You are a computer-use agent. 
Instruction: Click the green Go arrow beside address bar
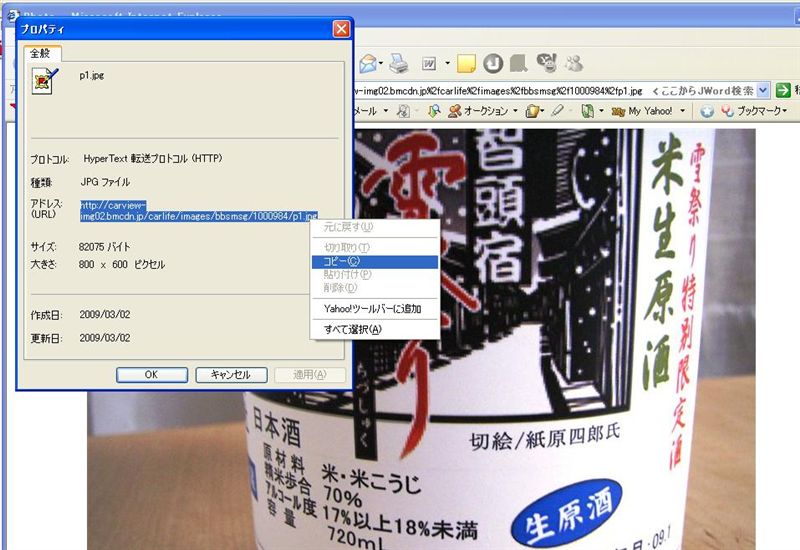(x=783, y=91)
